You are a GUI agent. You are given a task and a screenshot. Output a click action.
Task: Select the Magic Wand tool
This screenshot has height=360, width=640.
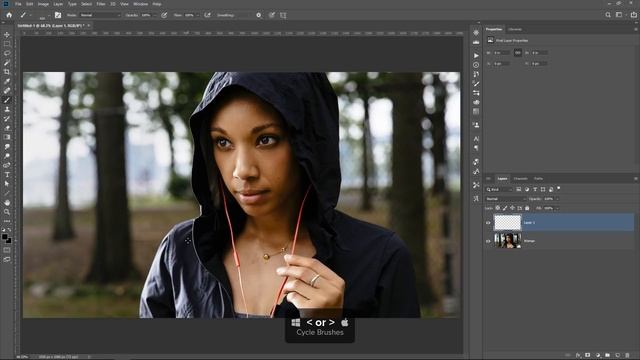(x=7, y=63)
